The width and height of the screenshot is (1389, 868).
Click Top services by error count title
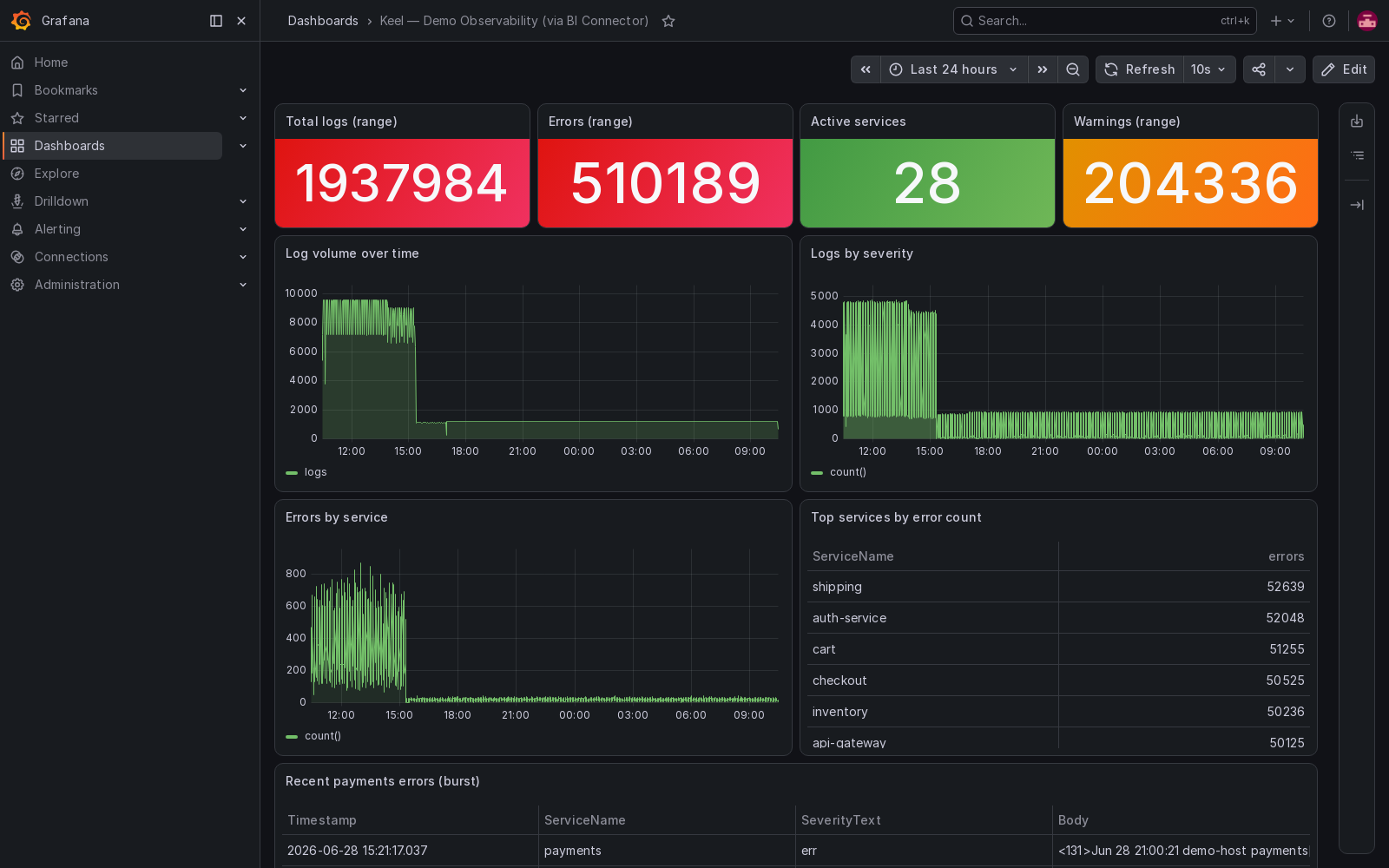click(896, 517)
